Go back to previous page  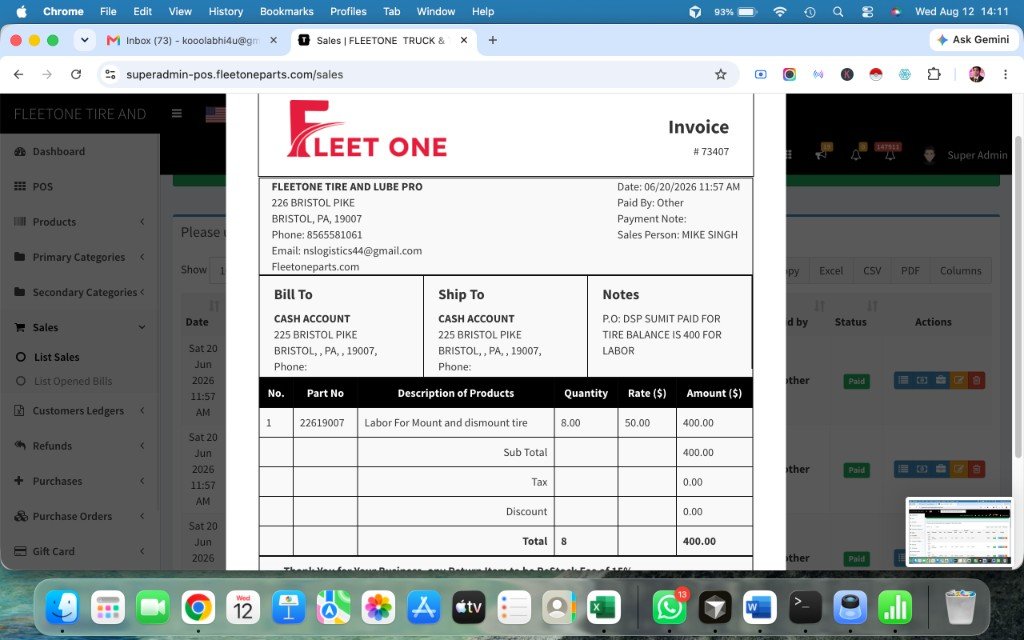click(18, 74)
